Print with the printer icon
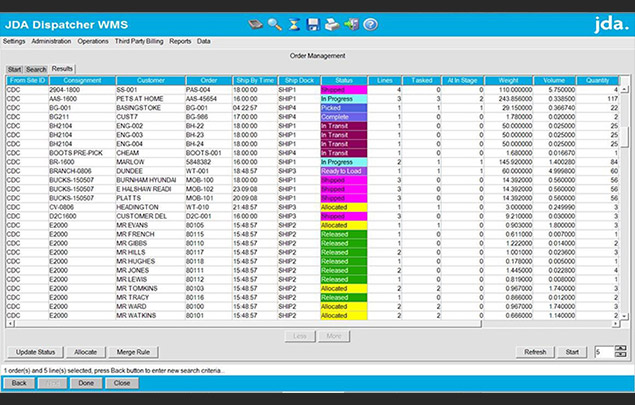The image size is (635, 405). (332, 25)
